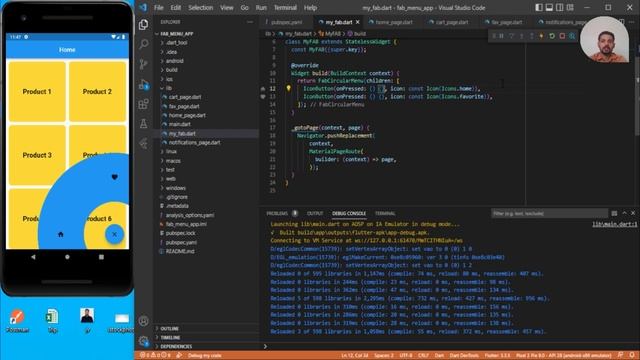Click Step Into in the debug toolbar

pyautogui.click(x=522, y=36)
